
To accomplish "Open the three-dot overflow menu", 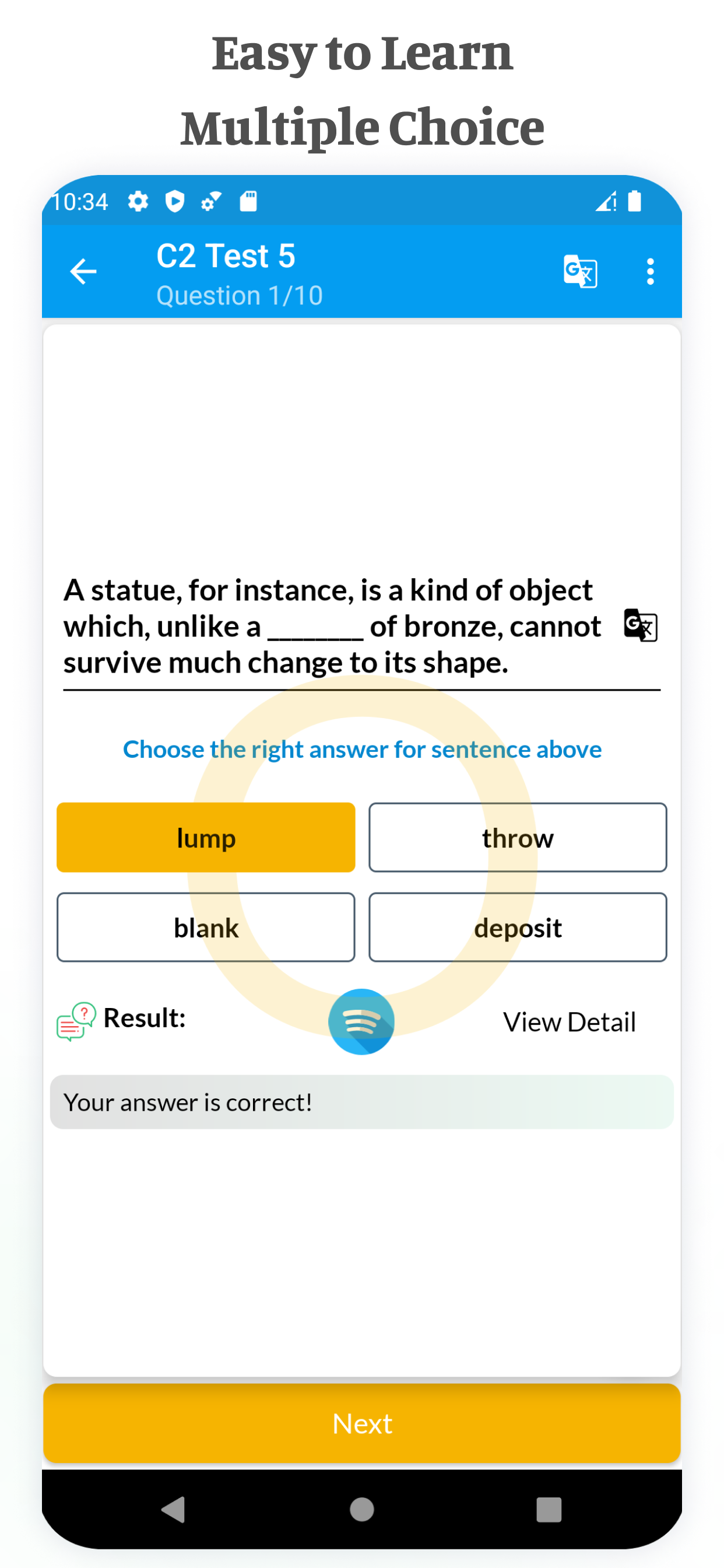I will (650, 272).
